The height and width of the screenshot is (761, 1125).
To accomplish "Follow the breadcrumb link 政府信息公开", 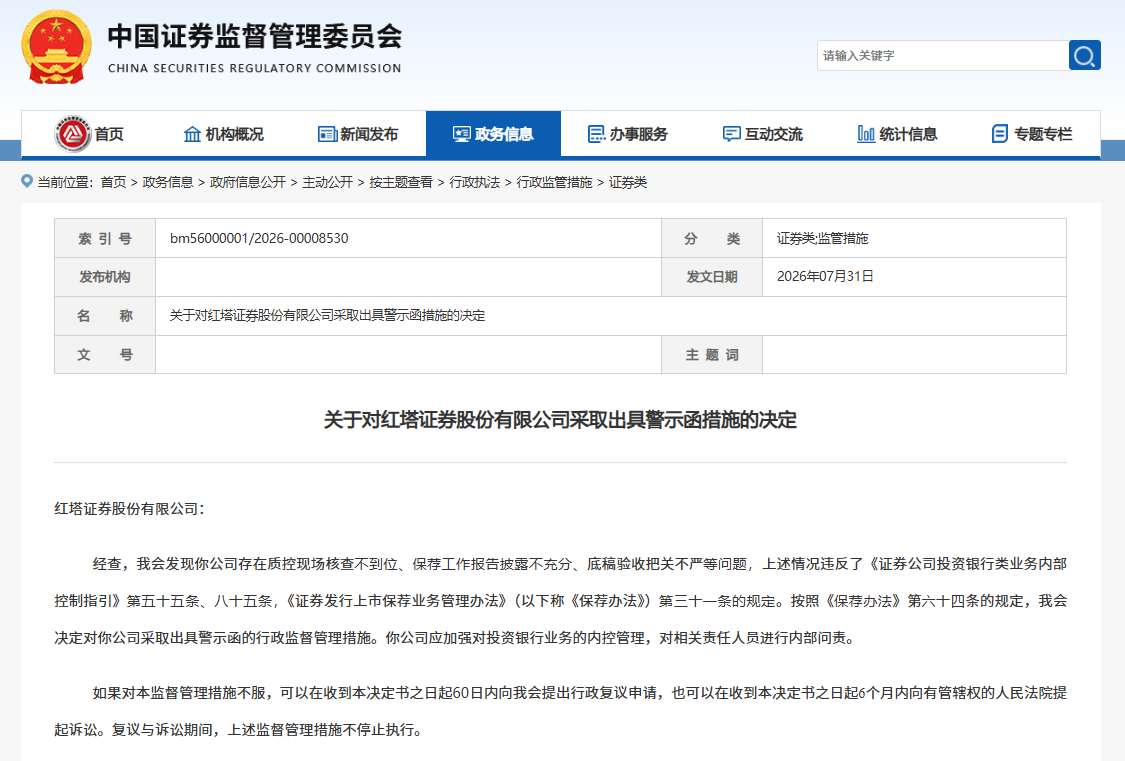I will tap(248, 182).
